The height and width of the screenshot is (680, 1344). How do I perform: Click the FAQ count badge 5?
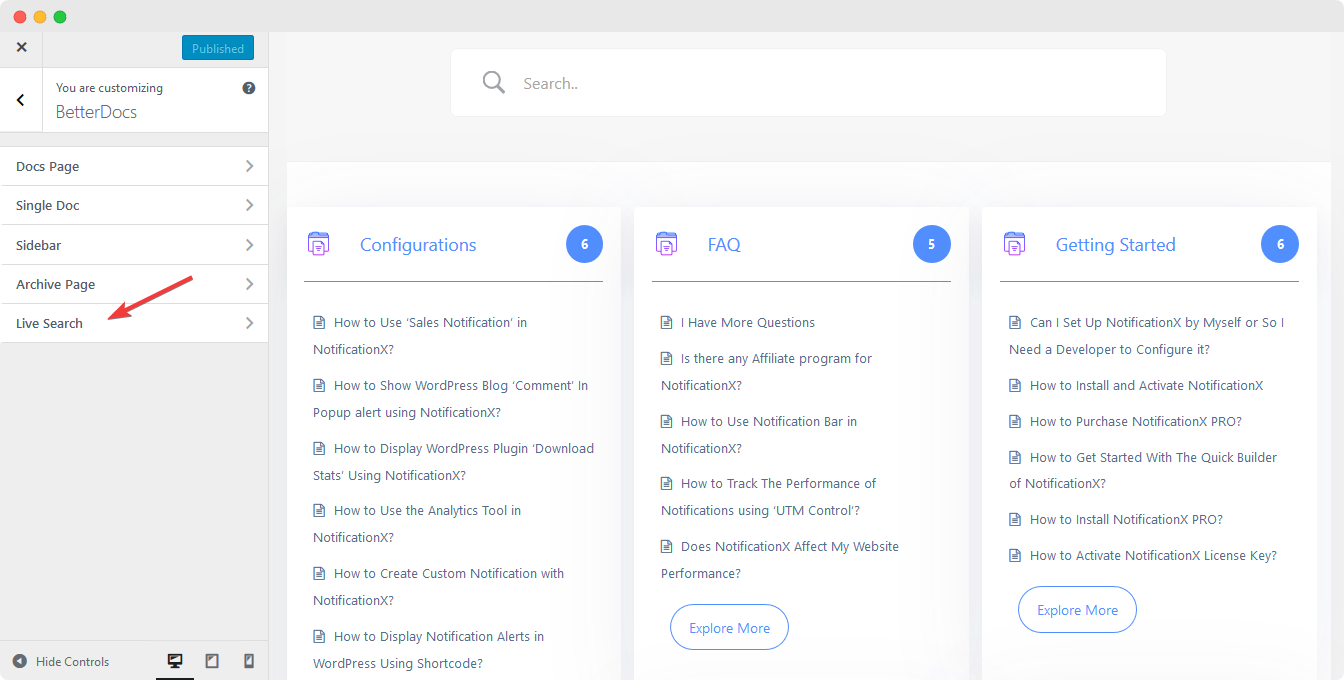(x=931, y=244)
